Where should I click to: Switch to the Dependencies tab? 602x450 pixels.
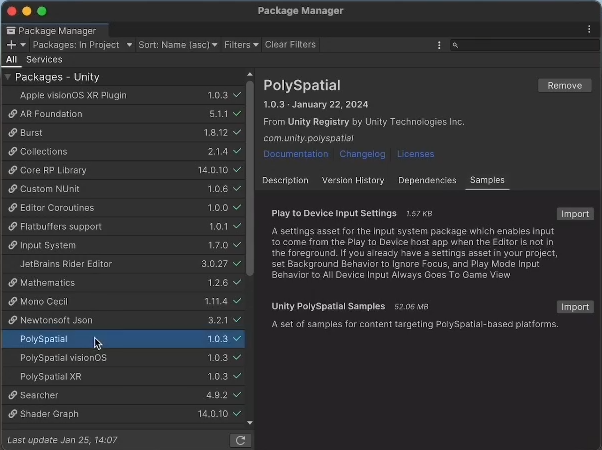pos(427,181)
